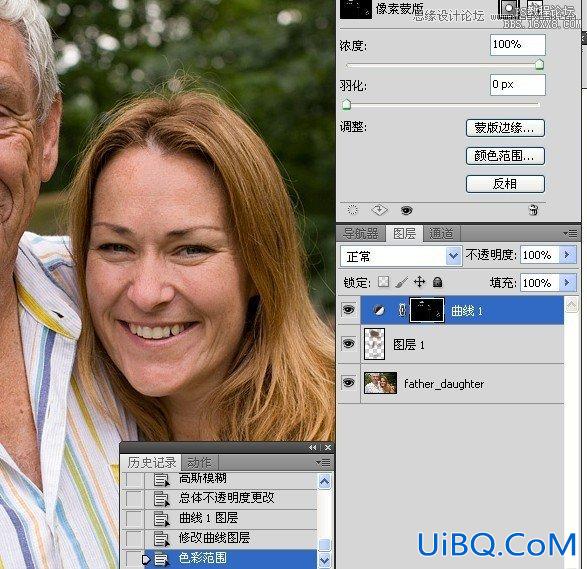Click the 羽化 feather slider handle

pos(346,104)
